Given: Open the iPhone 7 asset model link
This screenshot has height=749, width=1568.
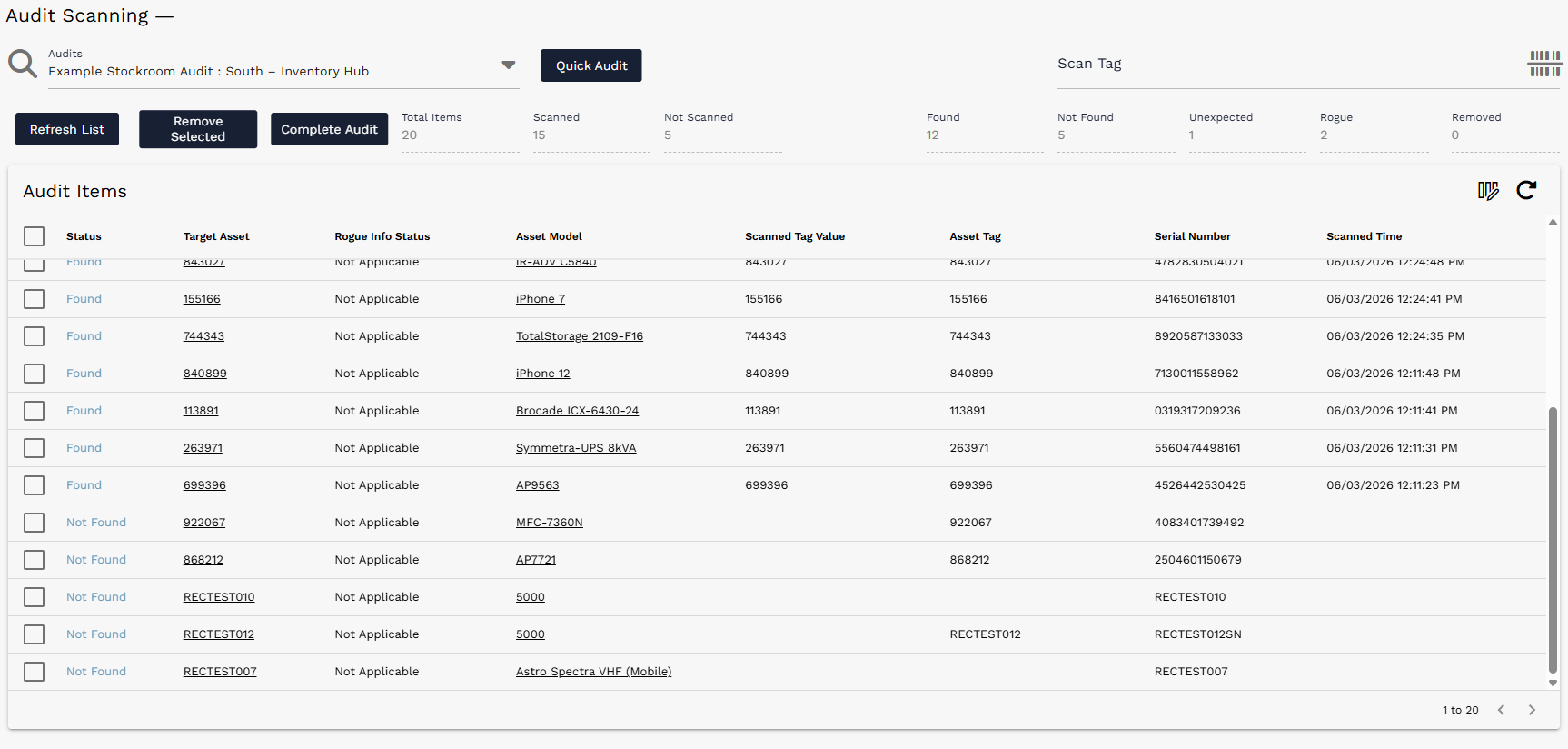Looking at the screenshot, I should click(541, 299).
